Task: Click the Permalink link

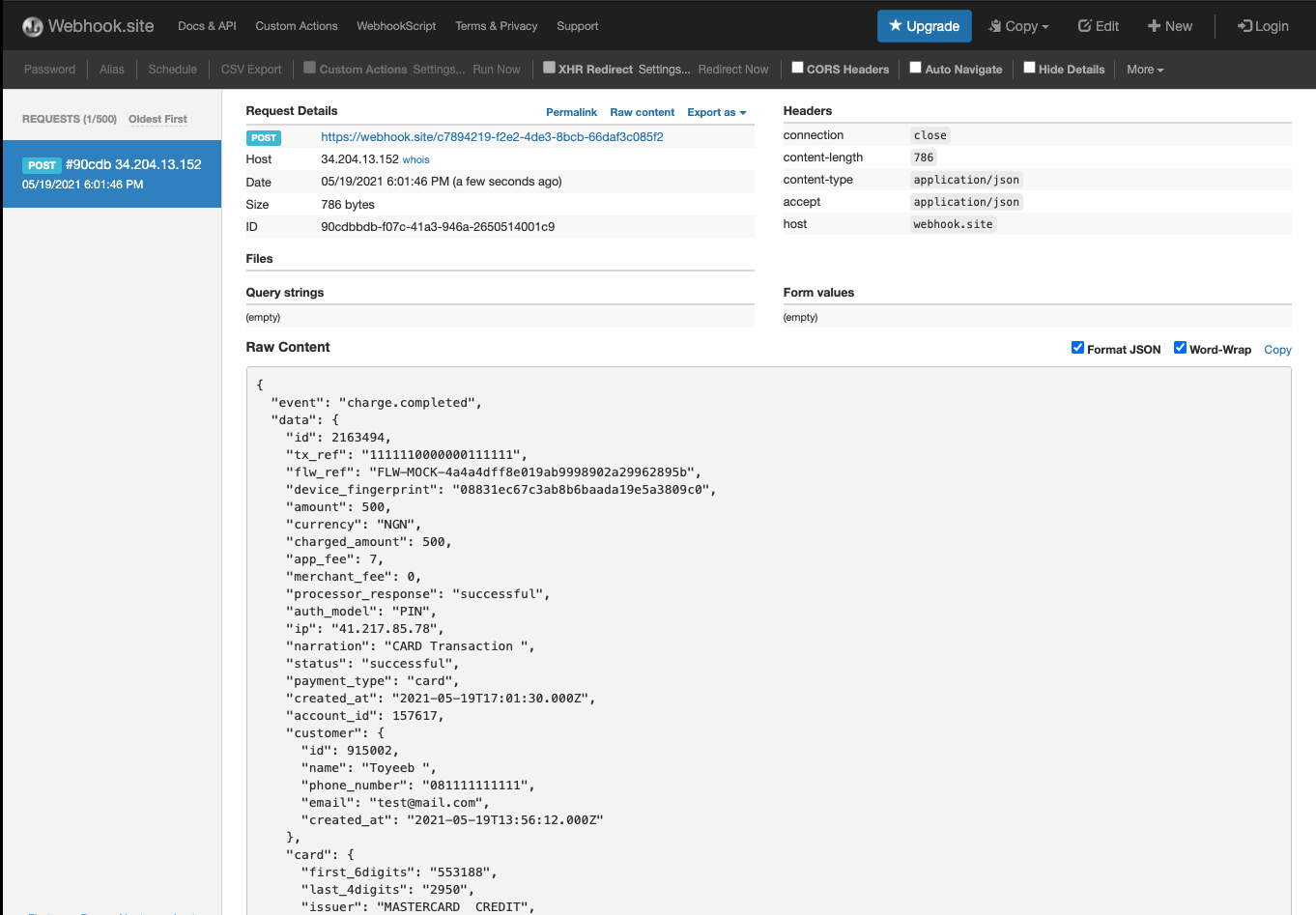Action: (x=571, y=112)
